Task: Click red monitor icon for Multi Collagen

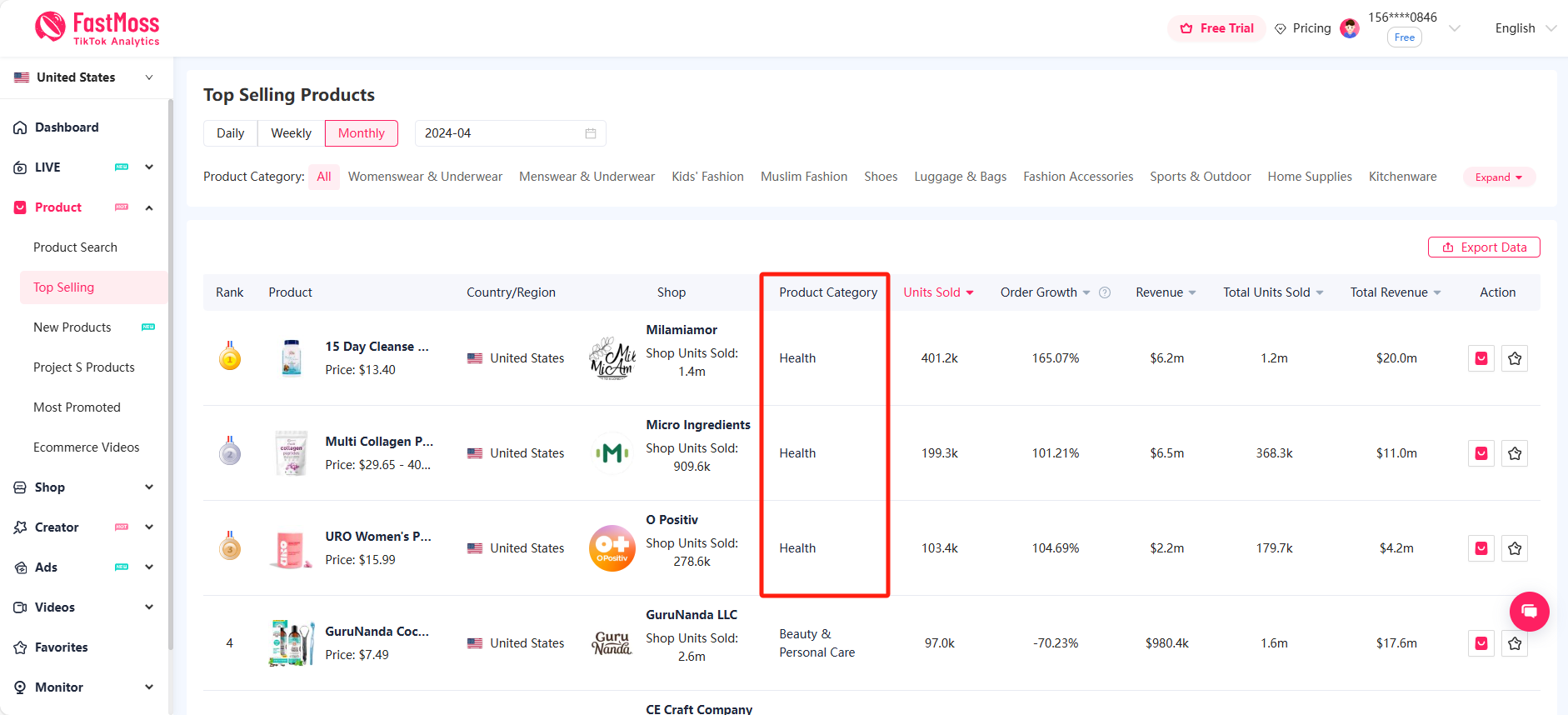Action: pos(1481,453)
